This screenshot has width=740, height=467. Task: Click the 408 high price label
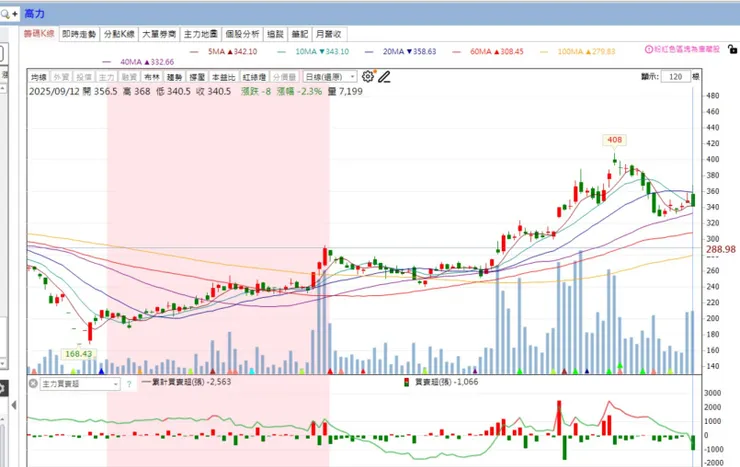click(614, 140)
